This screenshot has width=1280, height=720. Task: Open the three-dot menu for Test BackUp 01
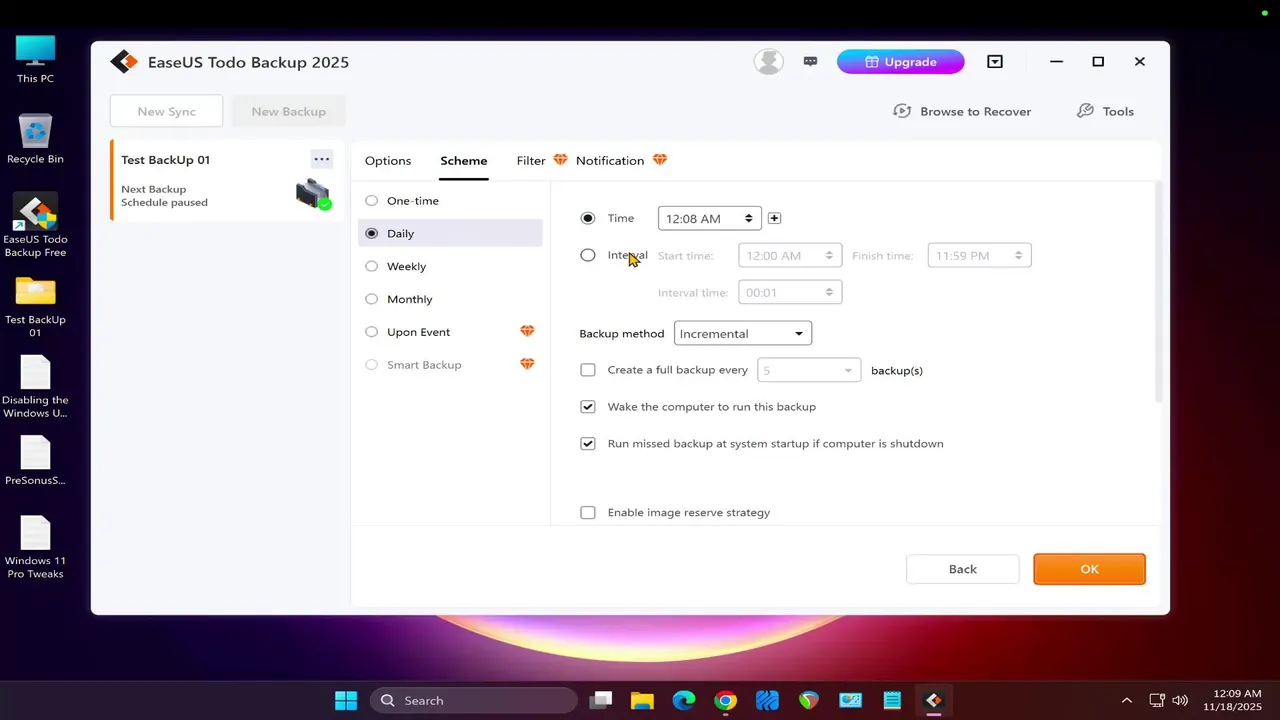321,159
